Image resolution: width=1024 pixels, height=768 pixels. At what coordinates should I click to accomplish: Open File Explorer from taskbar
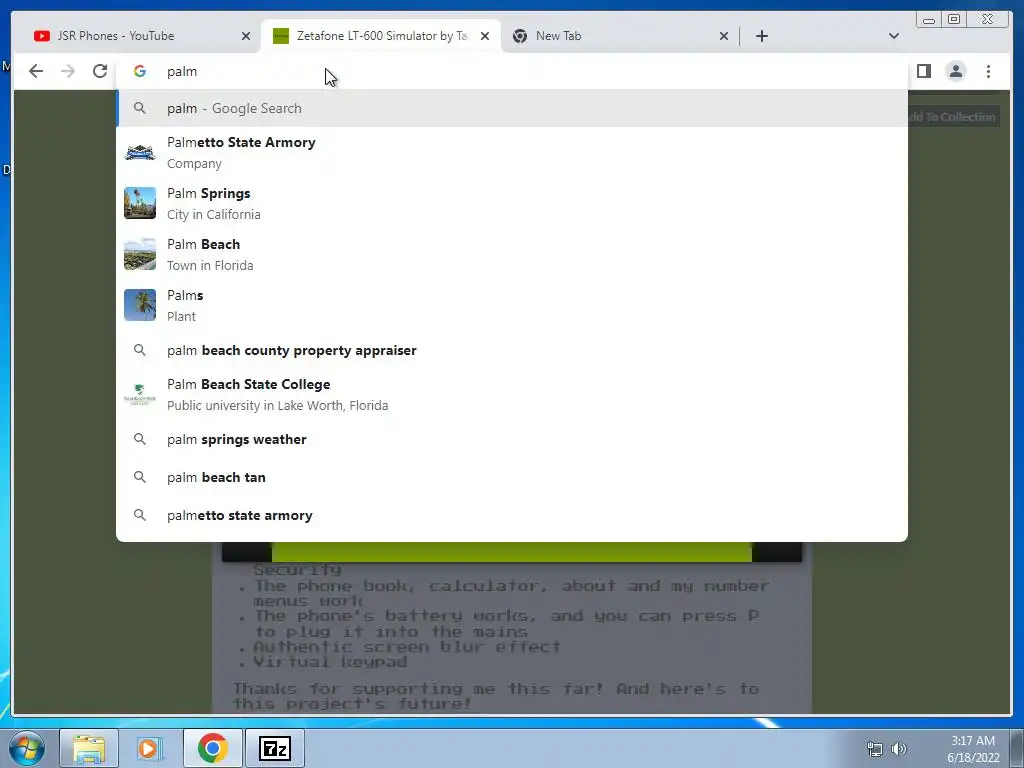(89, 748)
